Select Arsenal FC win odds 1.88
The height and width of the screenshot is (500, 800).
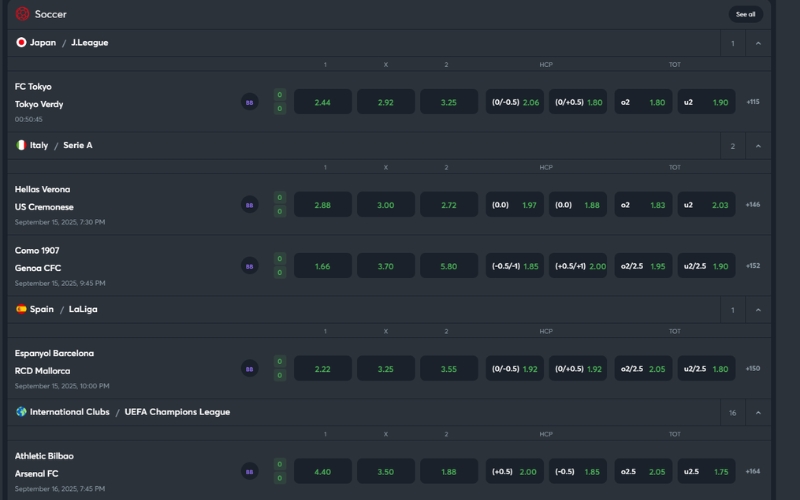tap(449, 471)
